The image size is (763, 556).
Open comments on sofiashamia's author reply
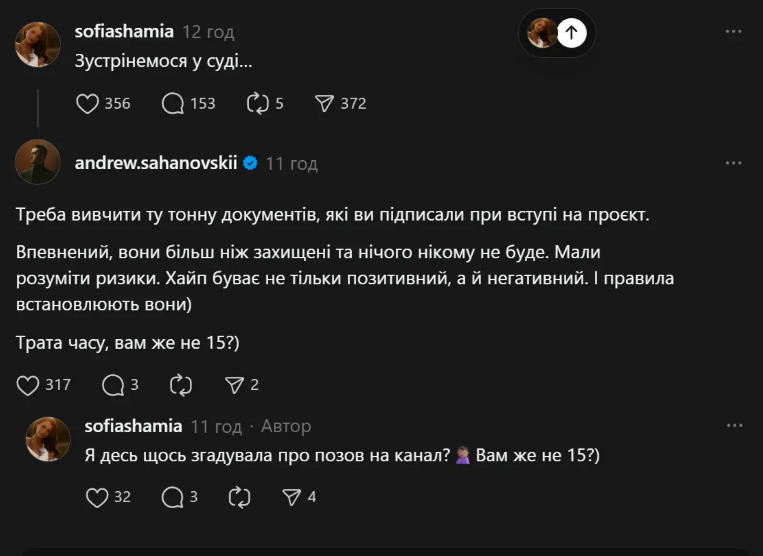point(172,497)
